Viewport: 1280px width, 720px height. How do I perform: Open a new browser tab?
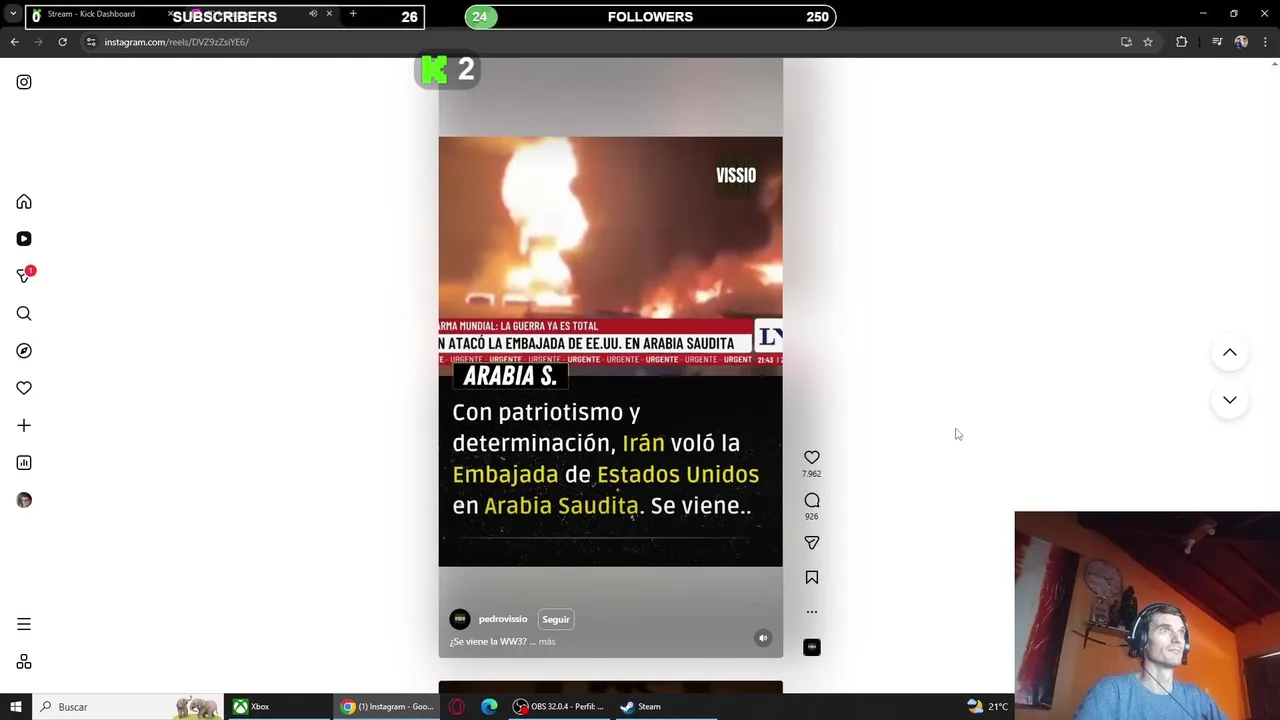click(x=353, y=14)
